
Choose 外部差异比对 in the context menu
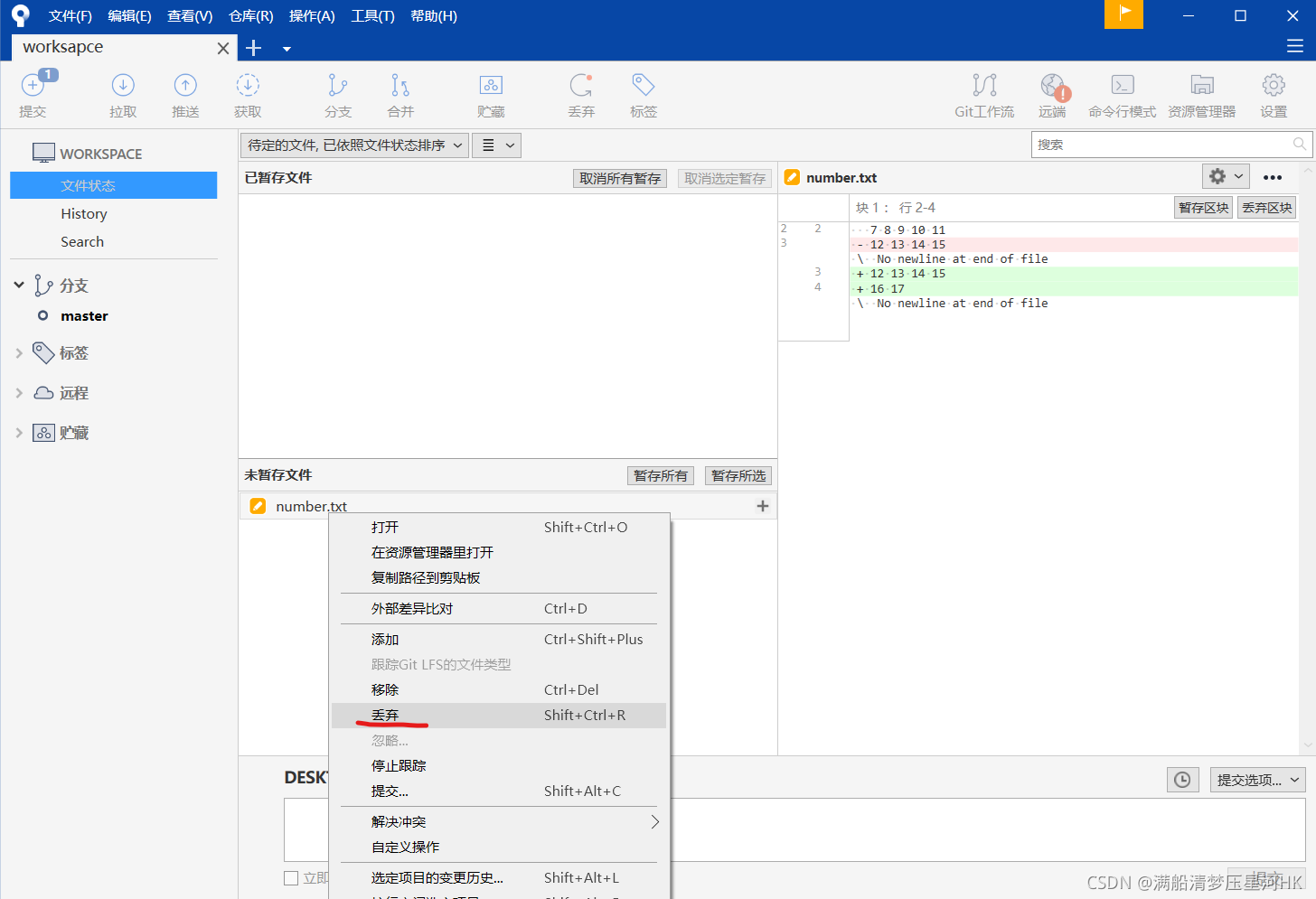(x=499, y=608)
